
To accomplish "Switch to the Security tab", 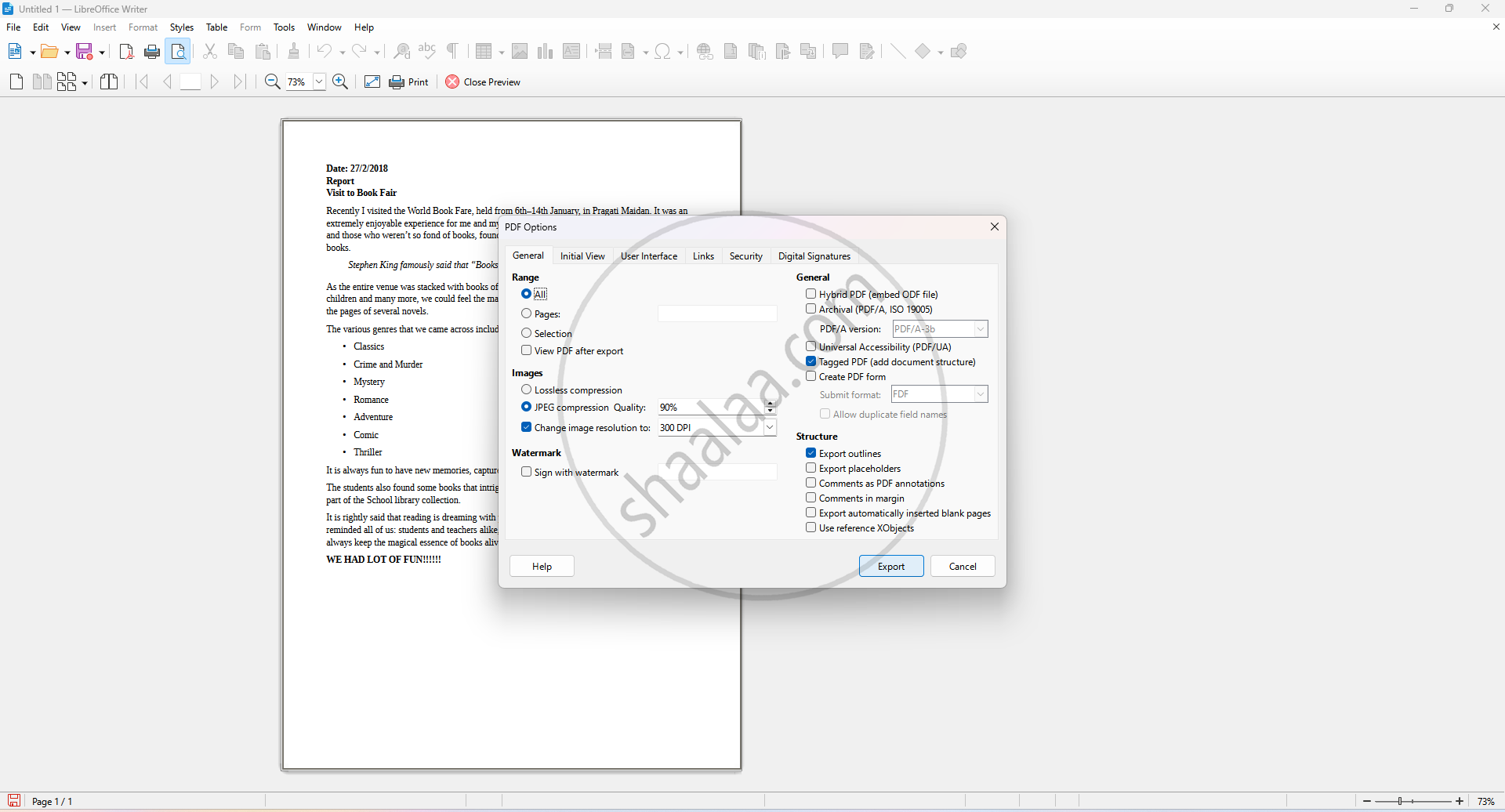I will pos(745,256).
